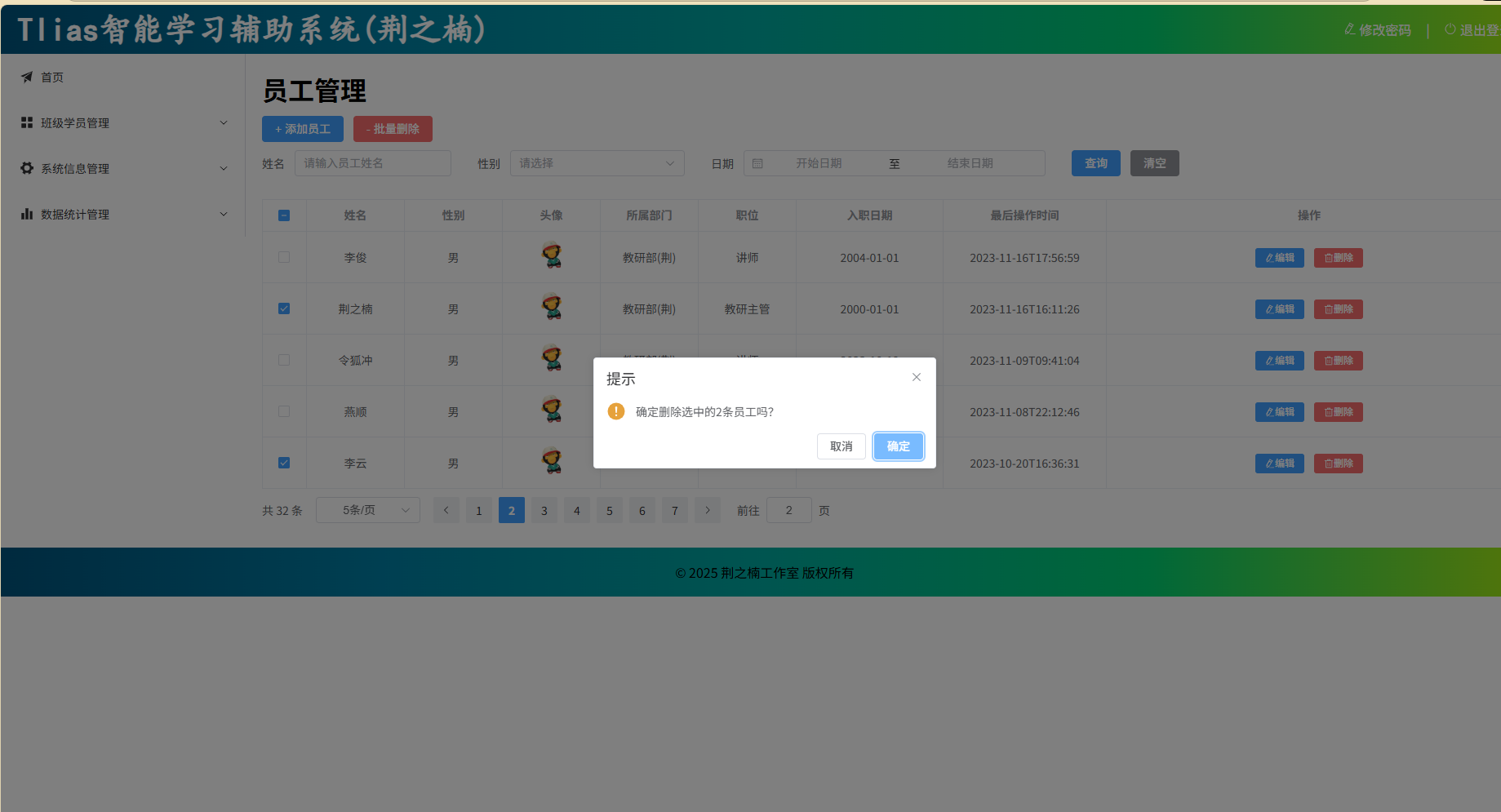Close the 提示 dialog with the X
1501x812 pixels.
click(x=916, y=377)
